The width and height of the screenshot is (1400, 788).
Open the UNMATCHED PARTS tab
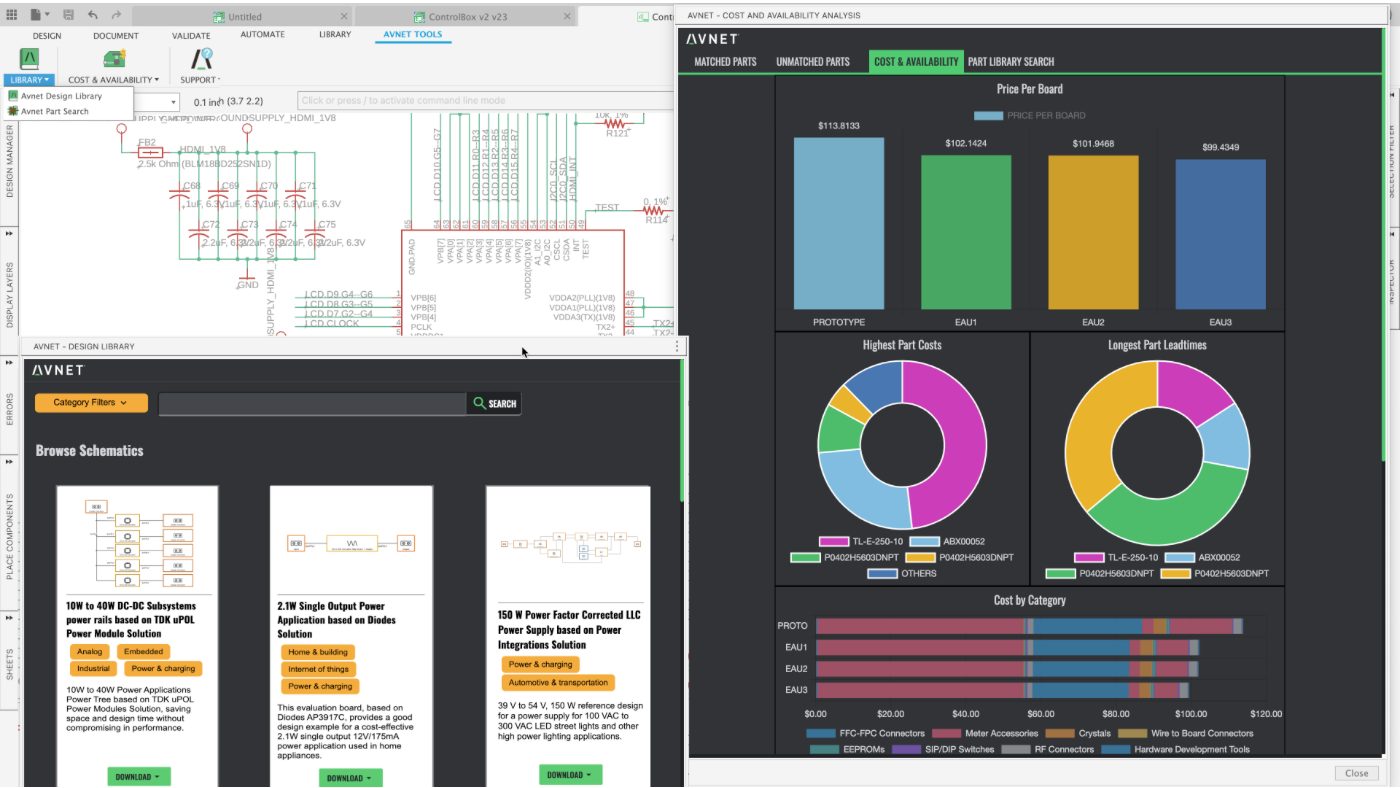pyautogui.click(x=813, y=62)
